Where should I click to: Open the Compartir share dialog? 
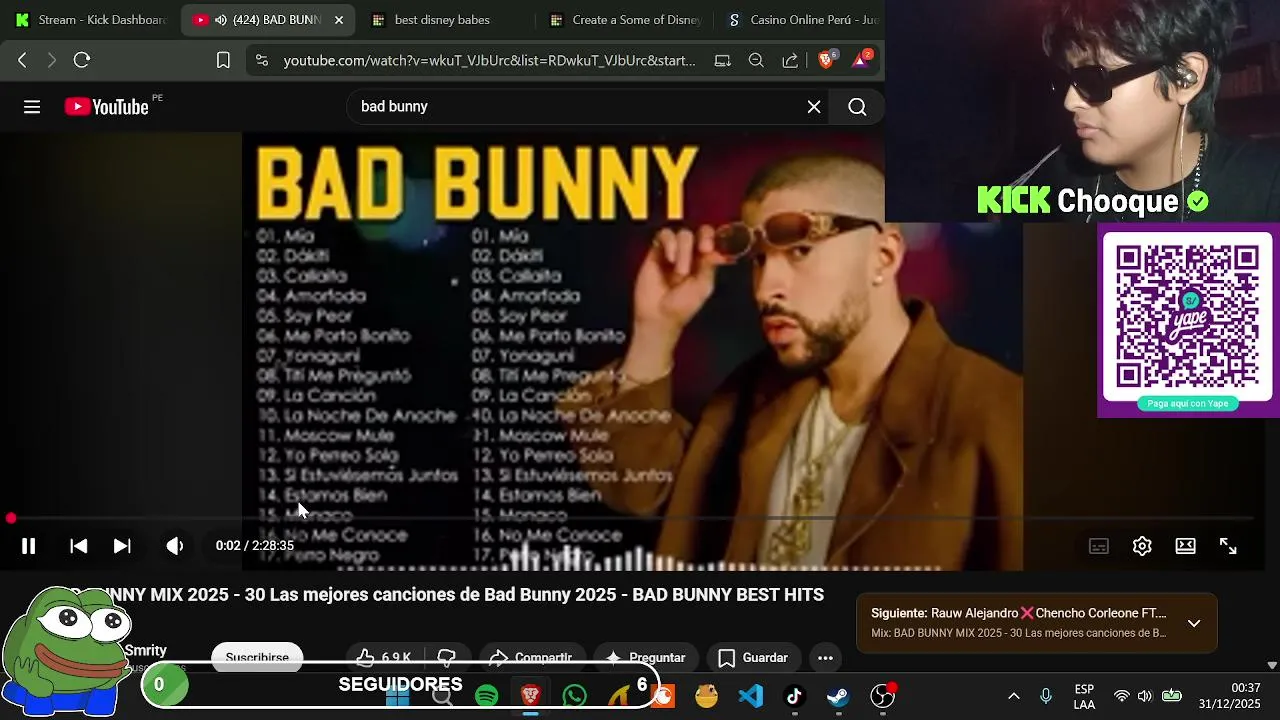[x=530, y=657]
